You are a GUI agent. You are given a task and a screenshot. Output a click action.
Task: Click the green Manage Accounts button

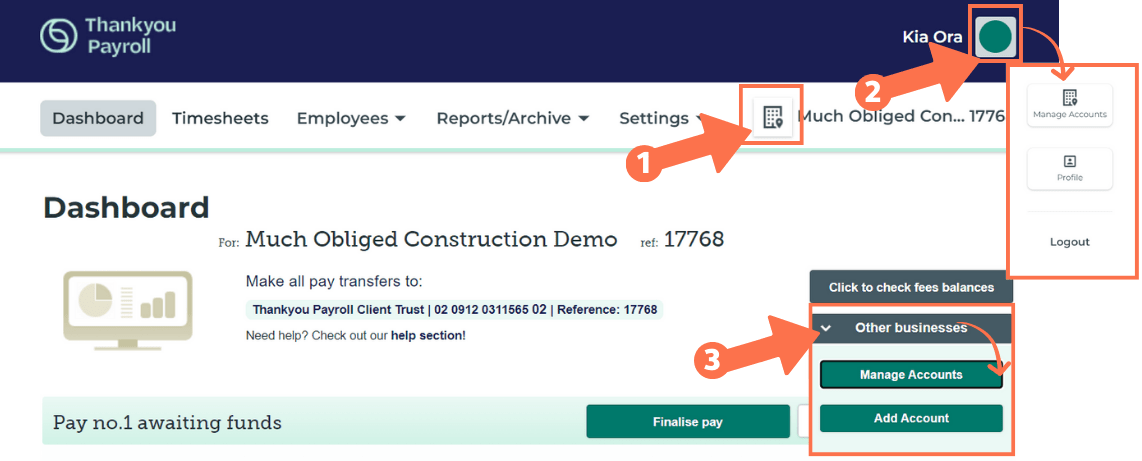(x=911, y=375)
